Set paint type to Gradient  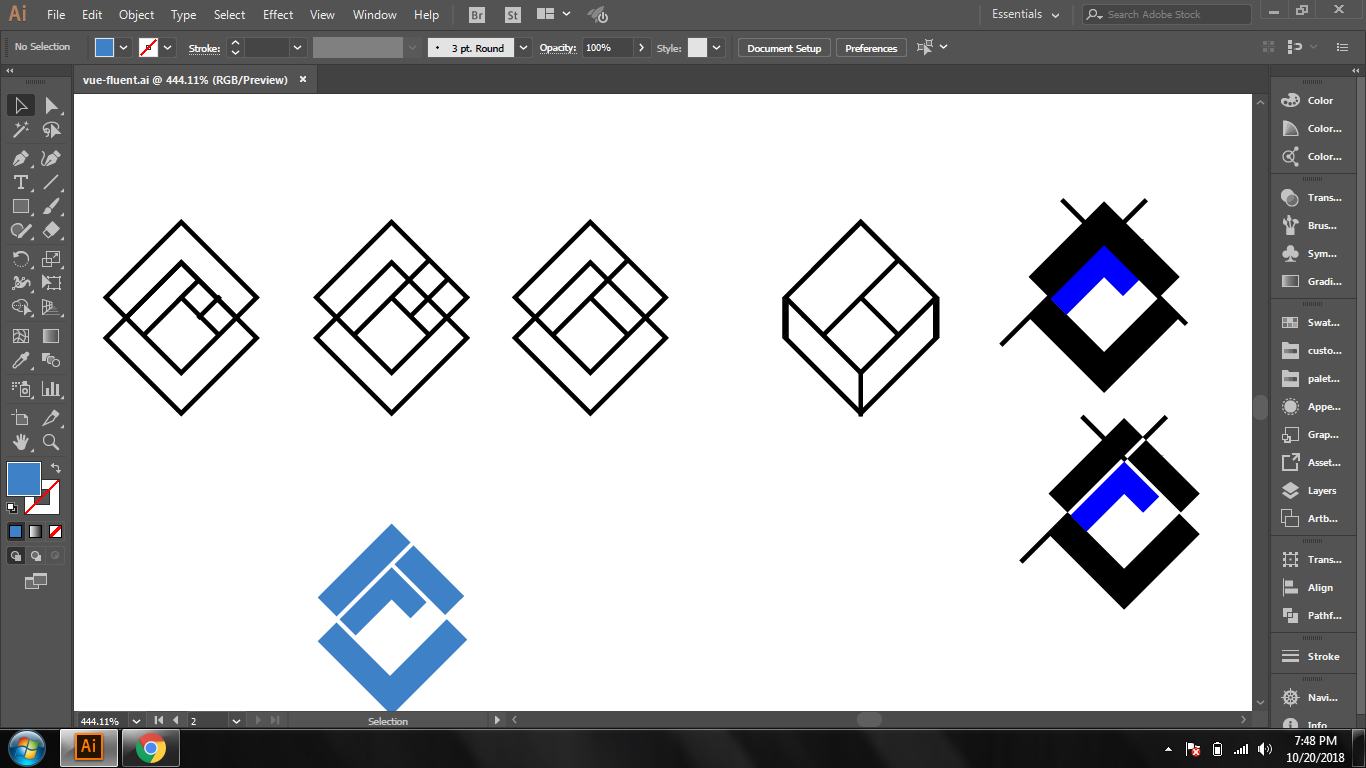tap(36, 531)
